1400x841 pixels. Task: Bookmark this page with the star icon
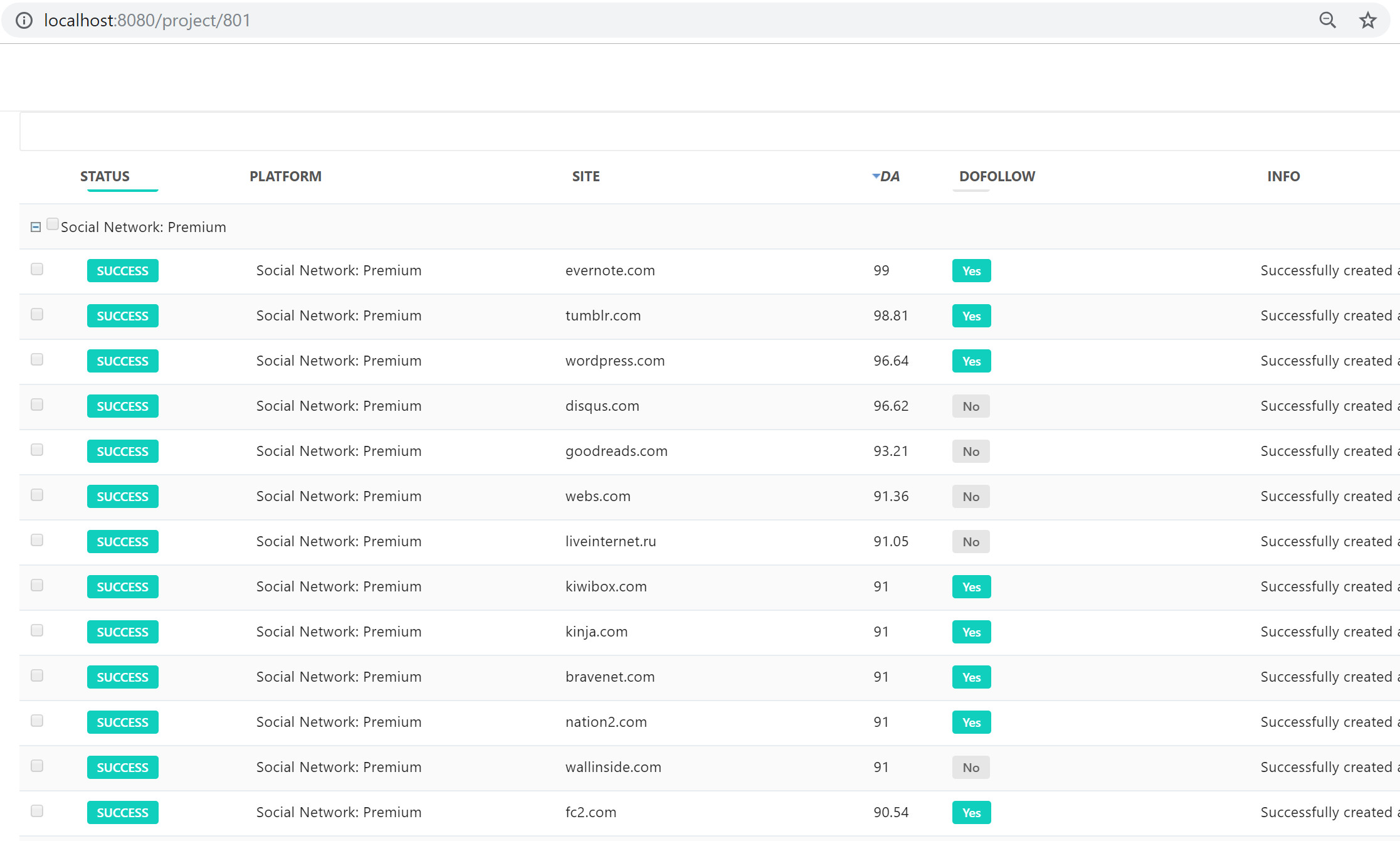click(1367, 21)
